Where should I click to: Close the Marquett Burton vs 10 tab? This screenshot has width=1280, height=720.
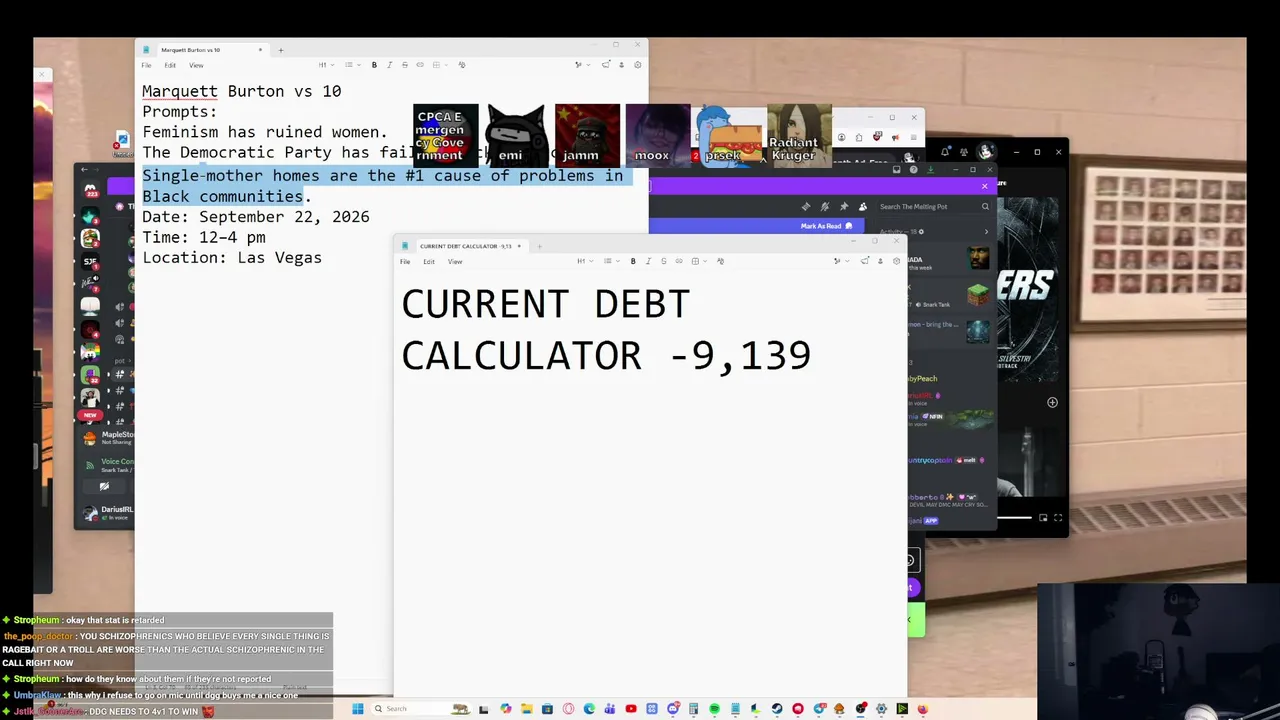click(x=260, y=50)
